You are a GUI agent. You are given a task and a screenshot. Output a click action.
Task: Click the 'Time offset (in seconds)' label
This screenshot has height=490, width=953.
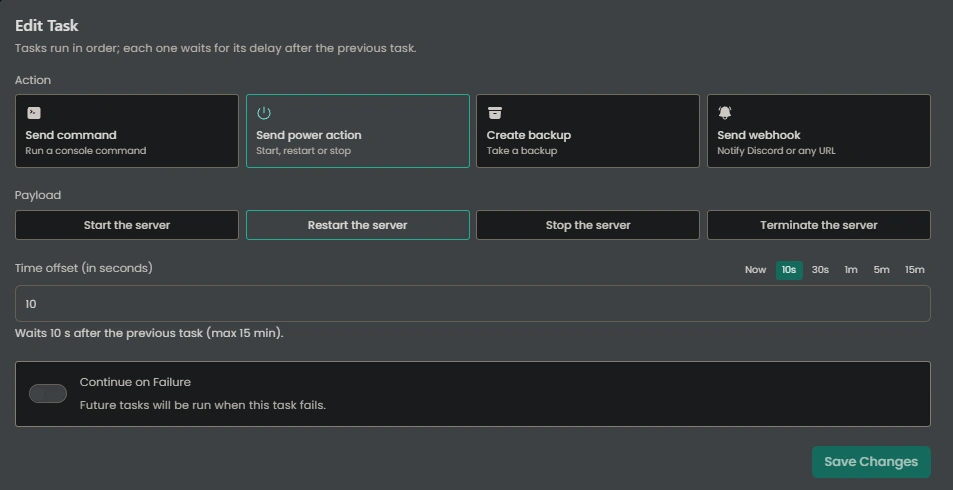click(x=84, y=268)
